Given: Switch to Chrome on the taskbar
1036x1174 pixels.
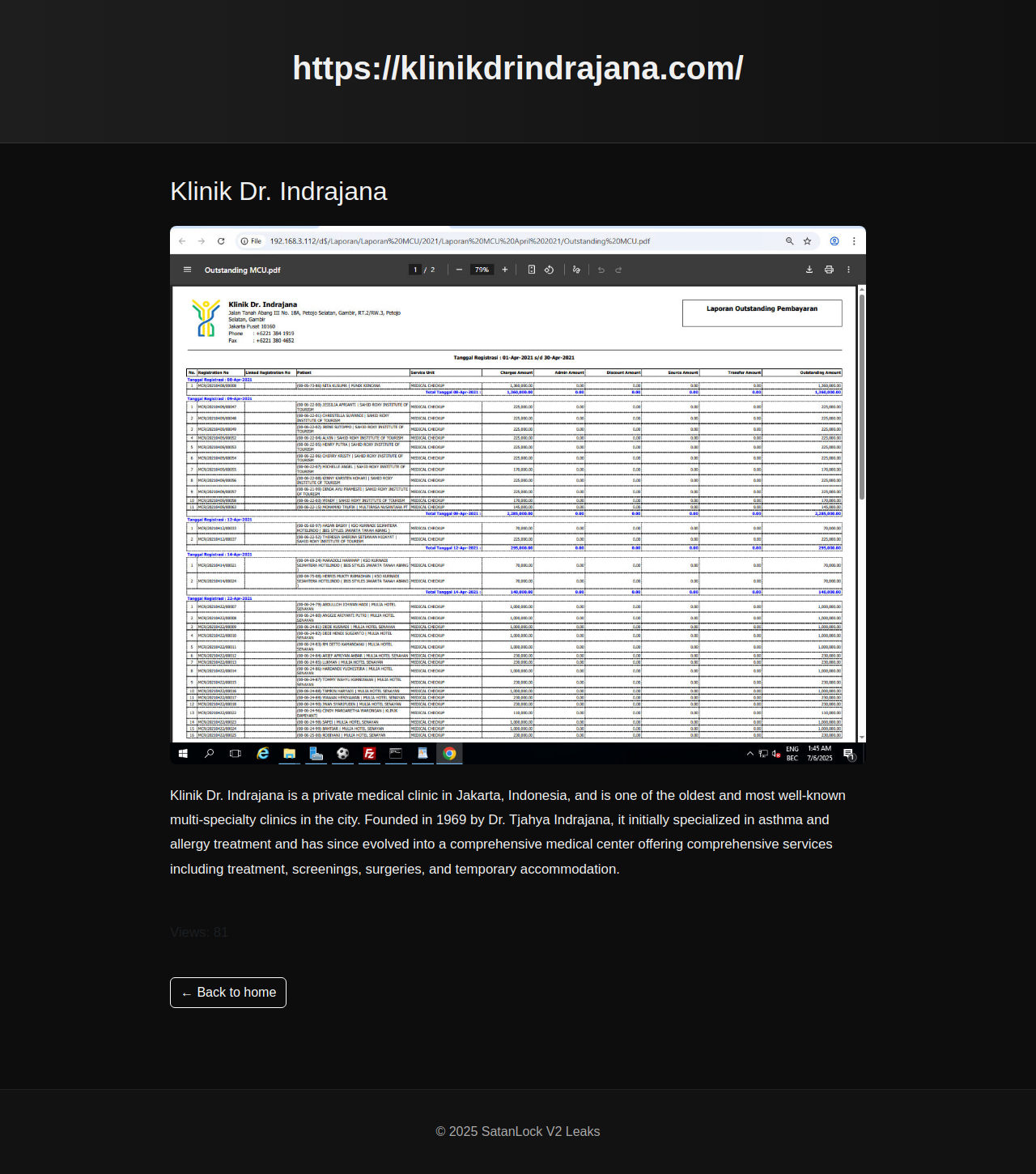Looking at the screenshot, I should tap(449, 754).
